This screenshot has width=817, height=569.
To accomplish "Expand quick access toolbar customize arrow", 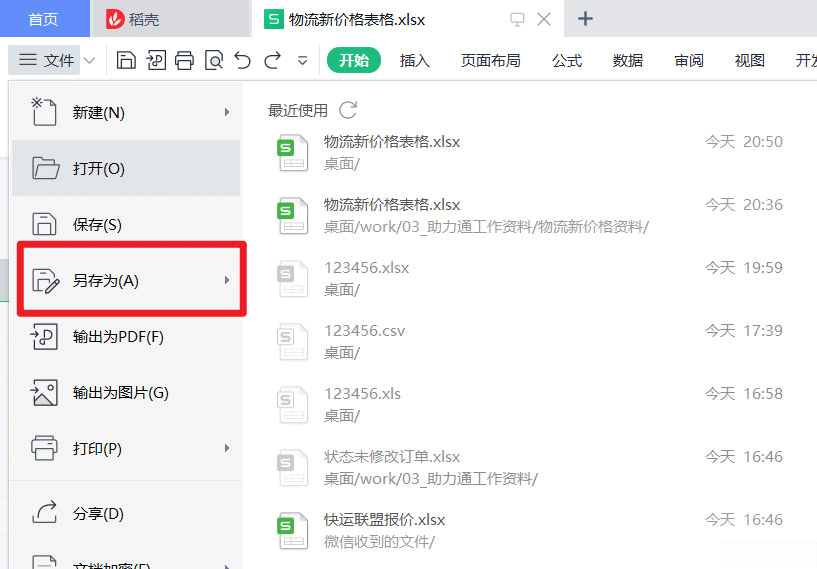I will pyautogui.click(x=302, y=61).
